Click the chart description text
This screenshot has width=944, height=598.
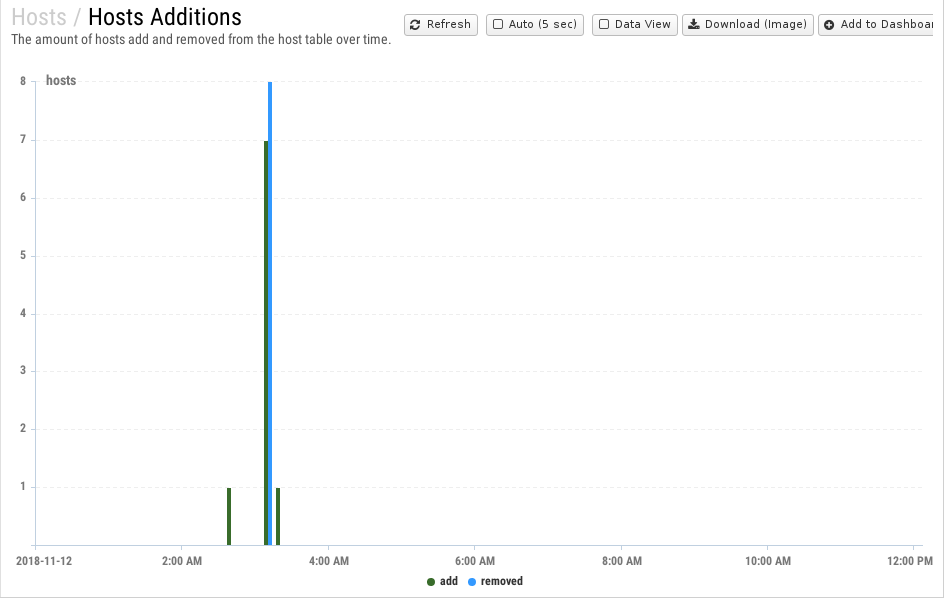201,40
